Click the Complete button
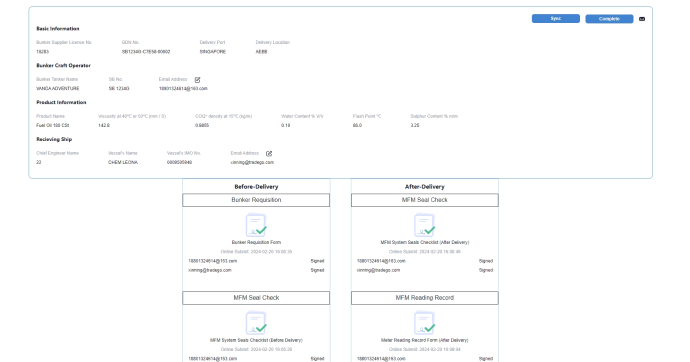690x362 pixels. point(609,19)
